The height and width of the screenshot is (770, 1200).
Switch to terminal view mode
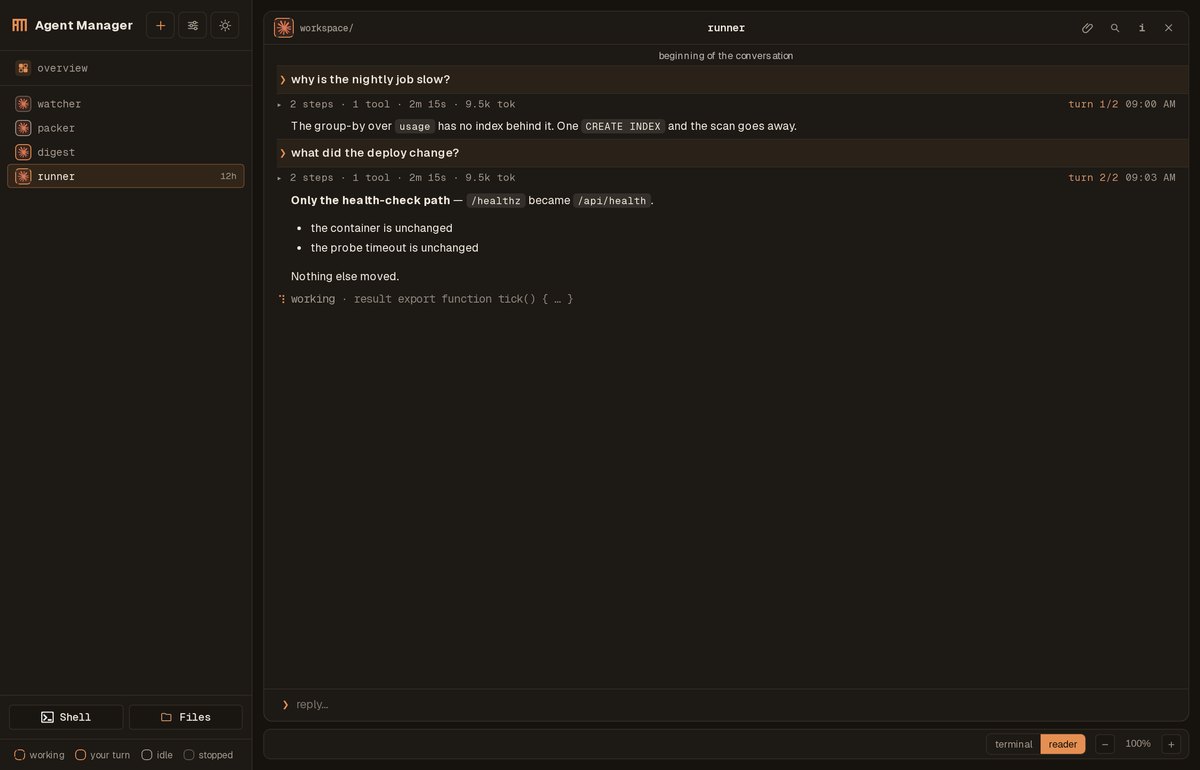pos(1013,744)
